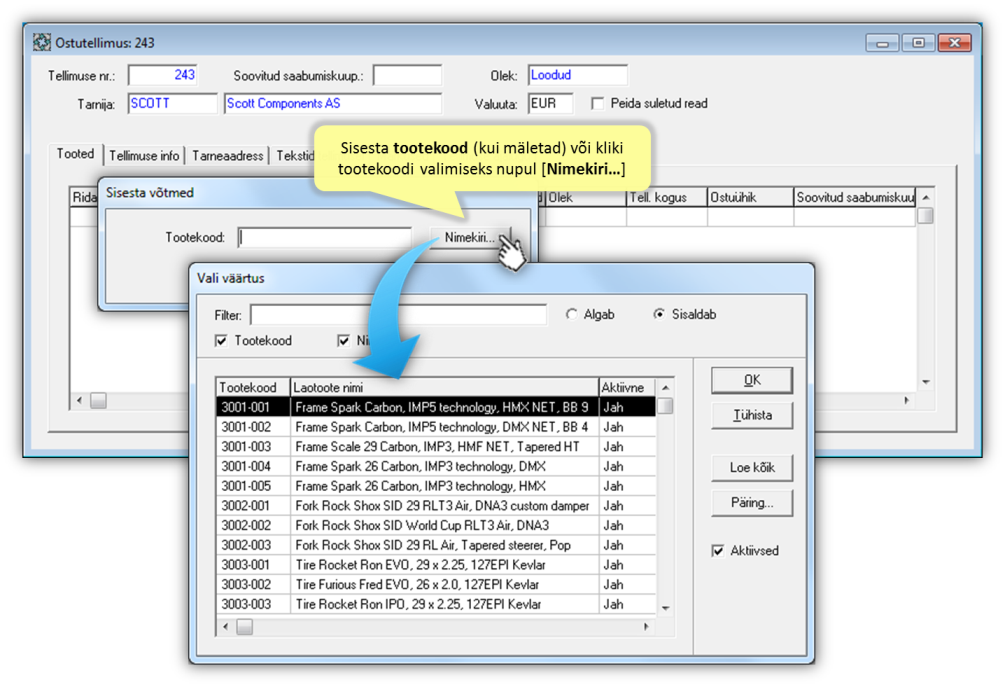Select row 3002-002 Fork World Cup

pyautogui.click(x=436, y=526)
